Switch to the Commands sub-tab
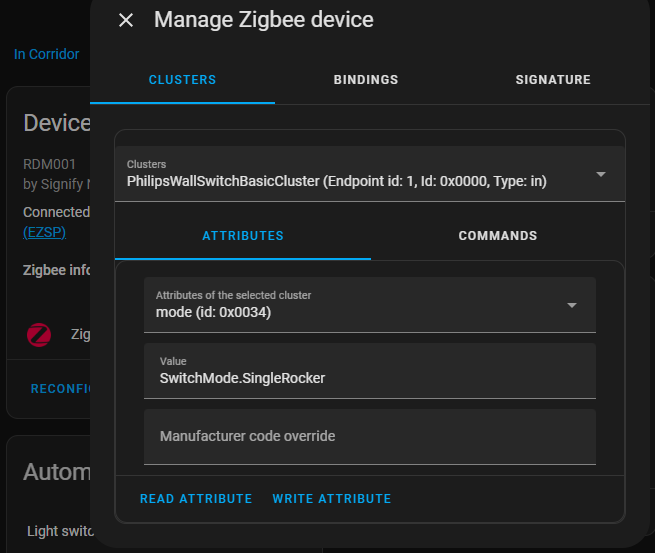 tap(497, 236)
